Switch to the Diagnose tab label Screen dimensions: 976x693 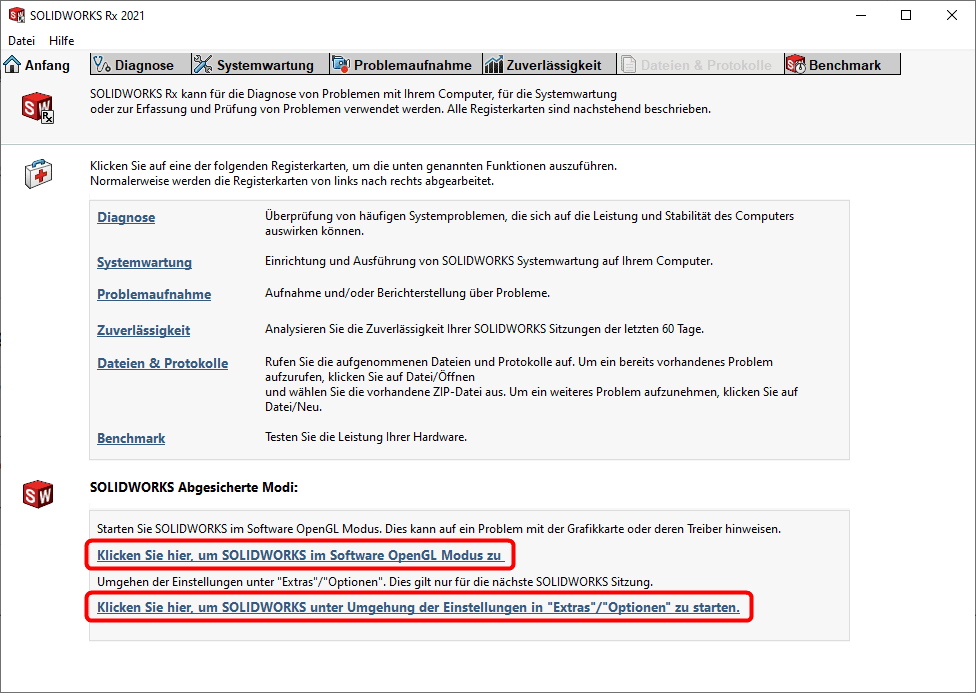click(x=144, y=65)
